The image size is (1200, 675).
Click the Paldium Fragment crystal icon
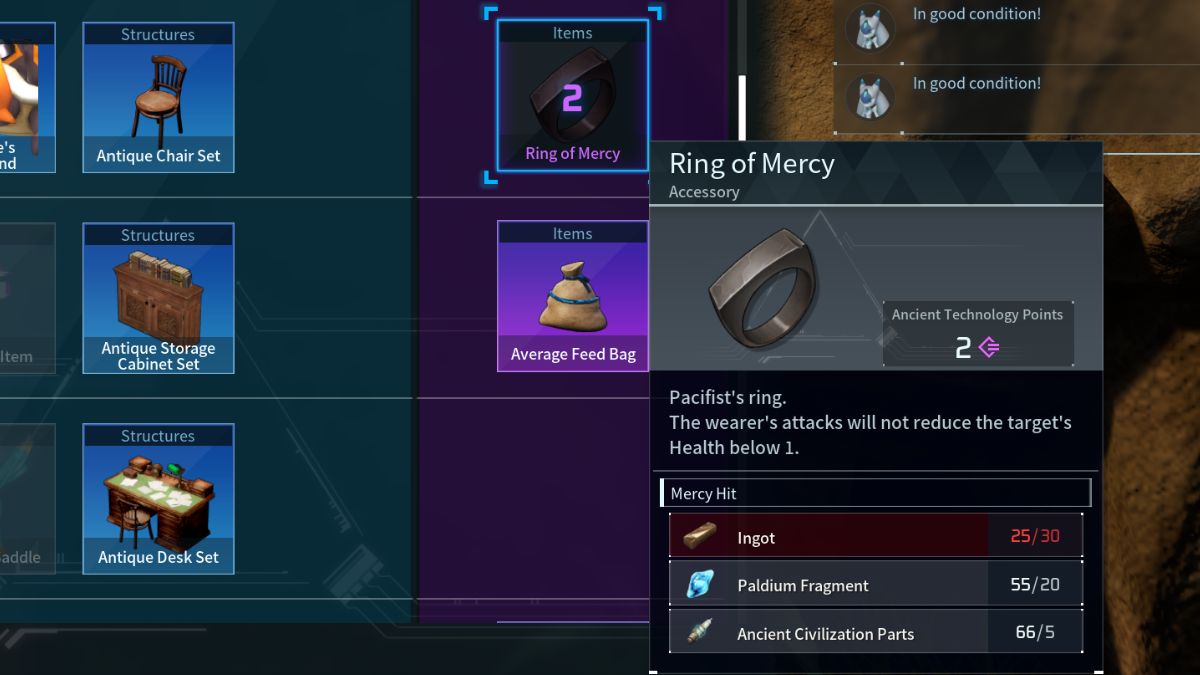(700, 585)
